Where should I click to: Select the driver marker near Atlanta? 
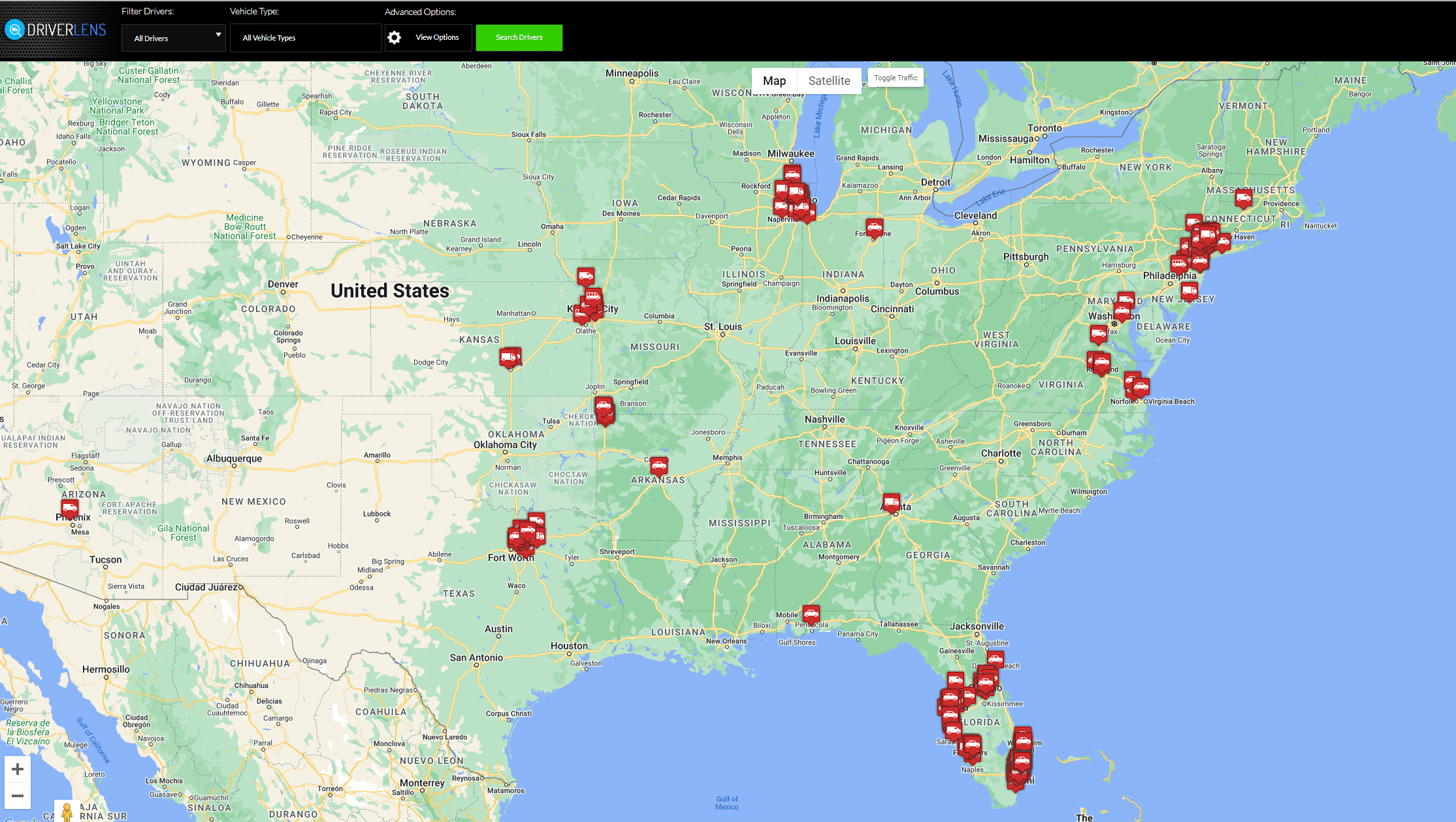[x=890, y=501]
